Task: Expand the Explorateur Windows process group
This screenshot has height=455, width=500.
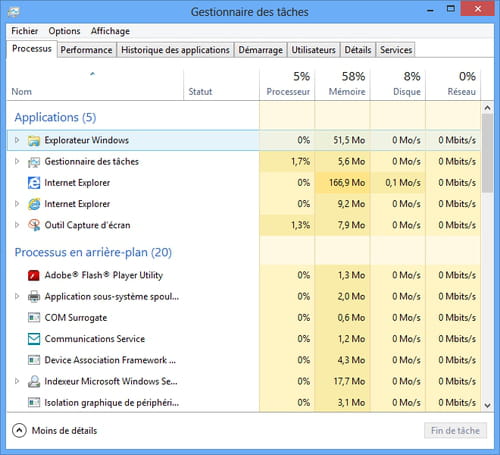Action: (x=17, y=140)
